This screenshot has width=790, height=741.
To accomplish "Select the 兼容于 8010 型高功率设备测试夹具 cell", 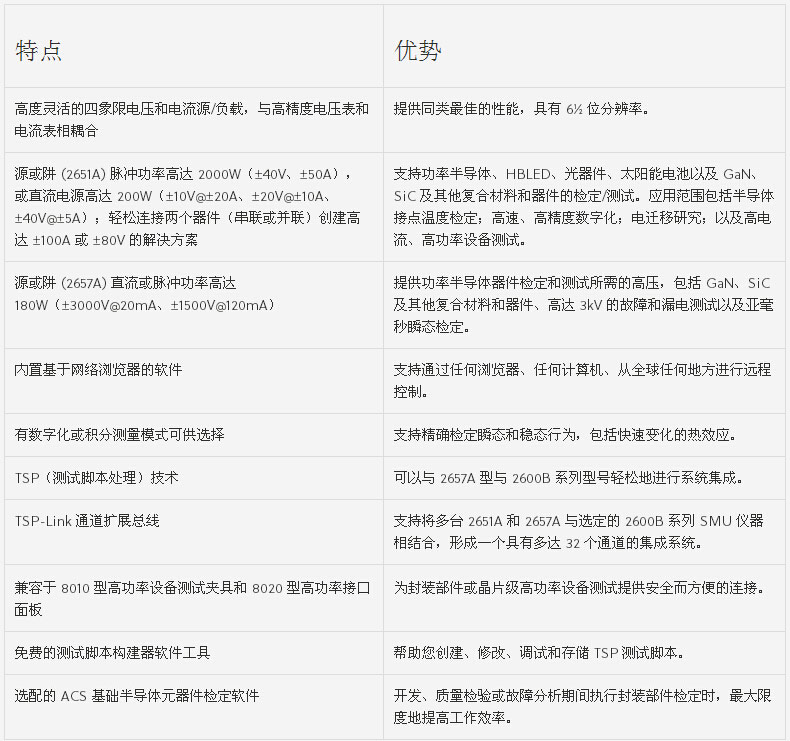I will (x=191, y=598).
